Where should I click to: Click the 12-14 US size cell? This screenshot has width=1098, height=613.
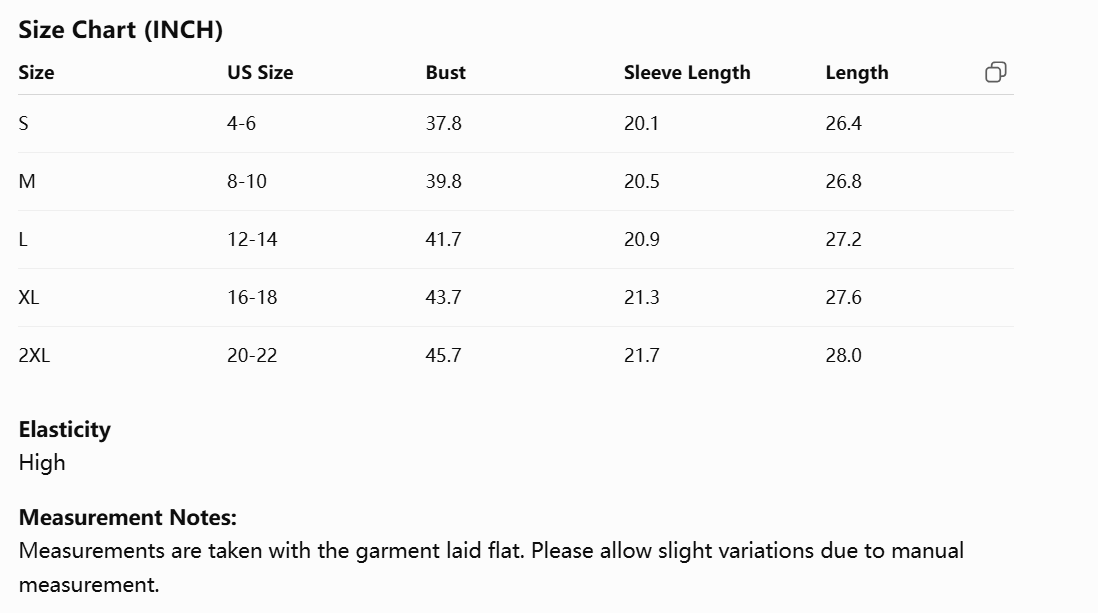[x=252, y=240]
